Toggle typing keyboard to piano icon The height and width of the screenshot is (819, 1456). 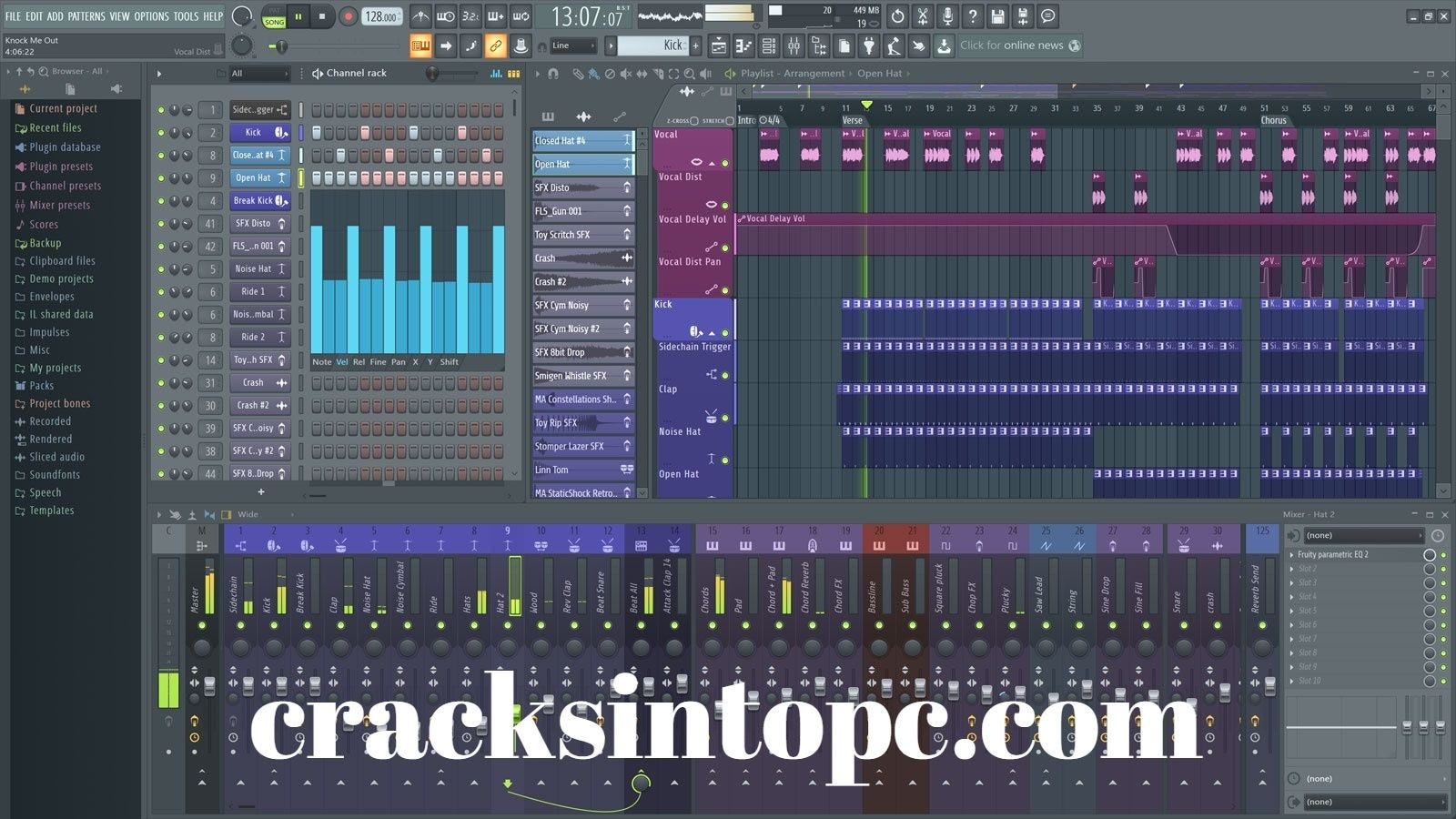point(420,45)
